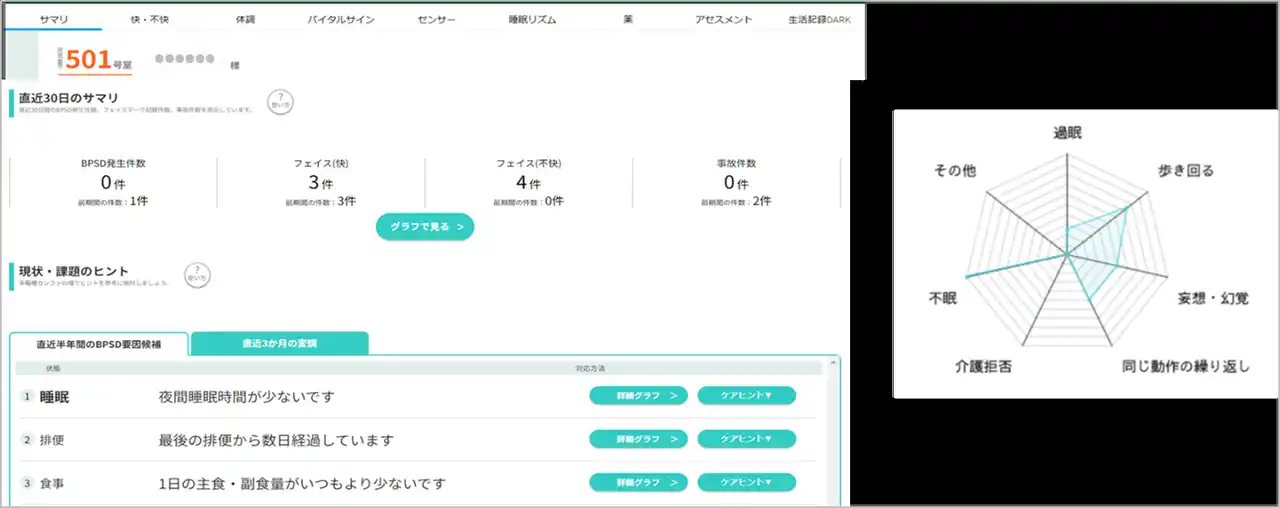
Task: Expand ケアヒント for the 睡眠 row
Action: coord(746,396)
